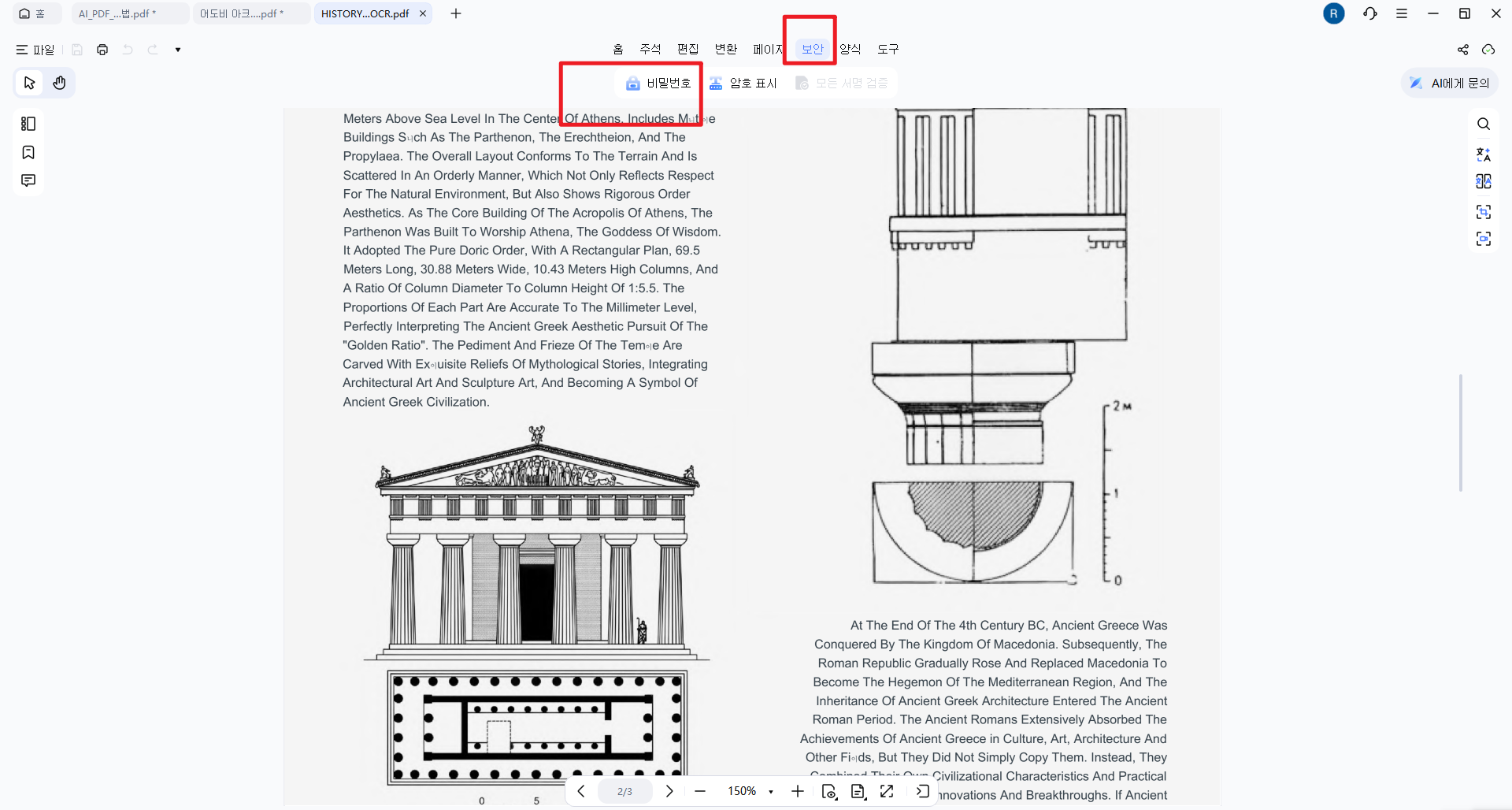Open the page thumbnails panel
Image resolution: width=1512 pixels, height=810 pixels.
pyautogui.click(x=28, y=124)
